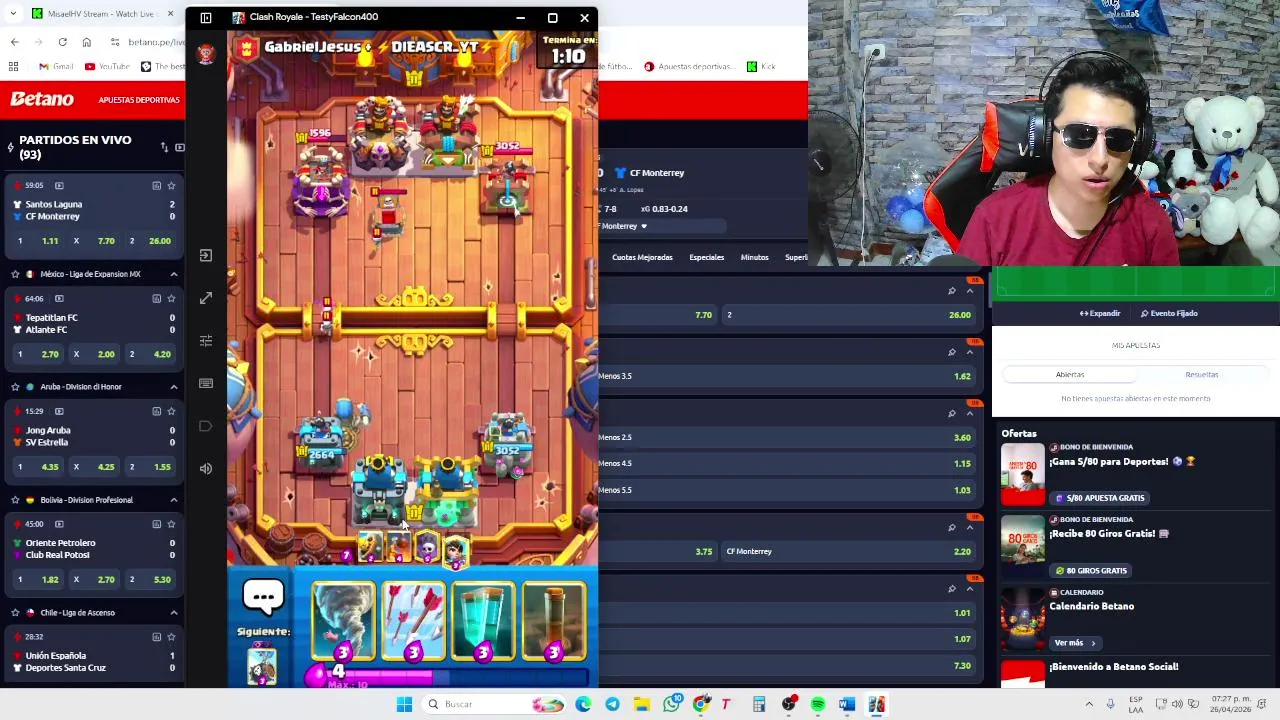Pin the market containing Menos 3.5
1280x720 pixels.
coord(952,352)
